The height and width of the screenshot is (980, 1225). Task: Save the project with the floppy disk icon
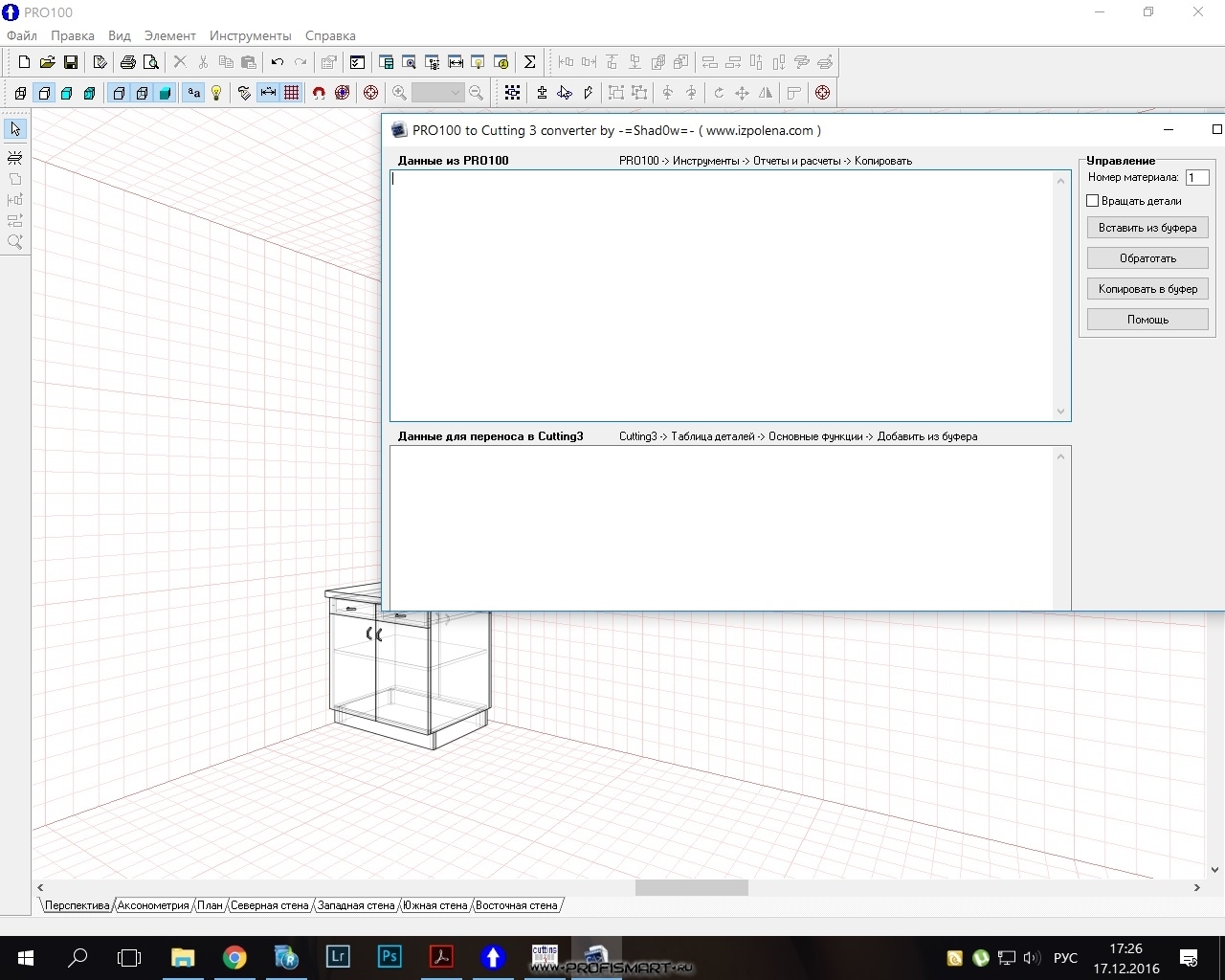[x=70, y=62]
